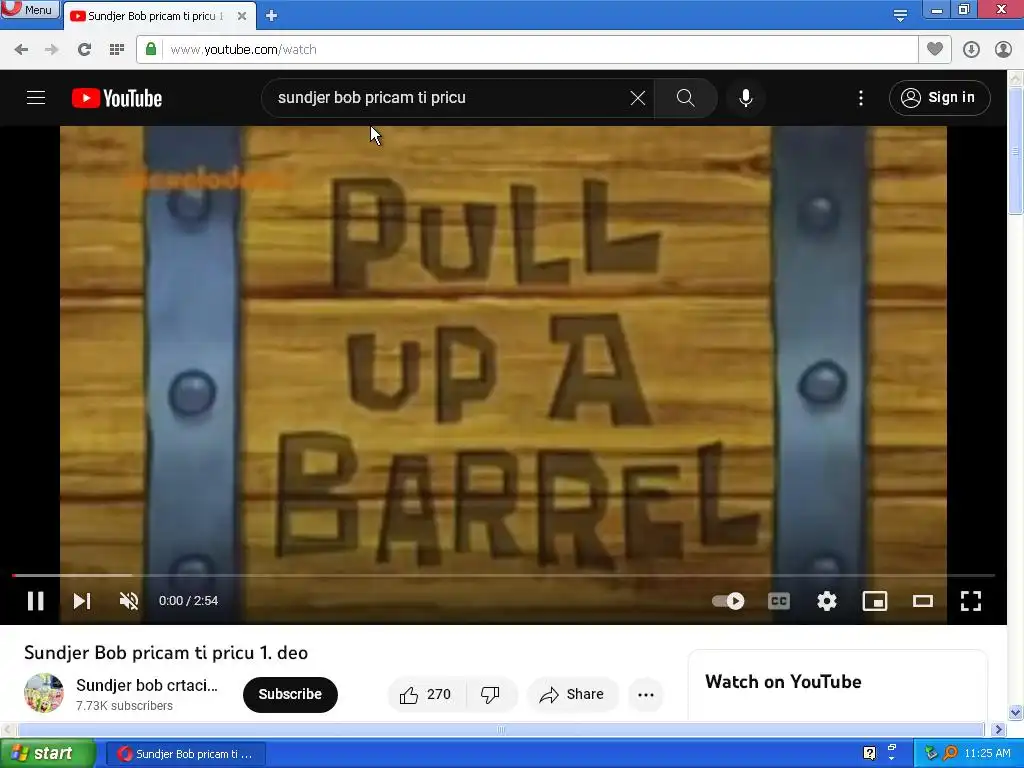Open more actions ellipsis menu

pos(646,694)
